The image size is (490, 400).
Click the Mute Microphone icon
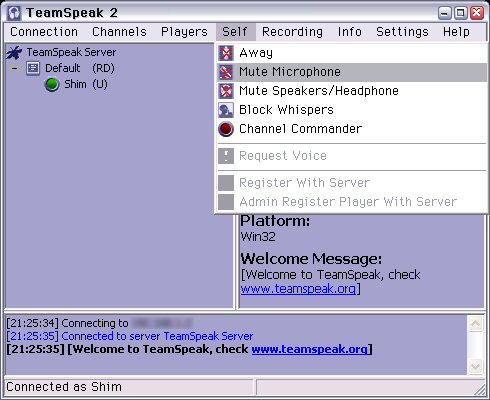coord(226,72)
